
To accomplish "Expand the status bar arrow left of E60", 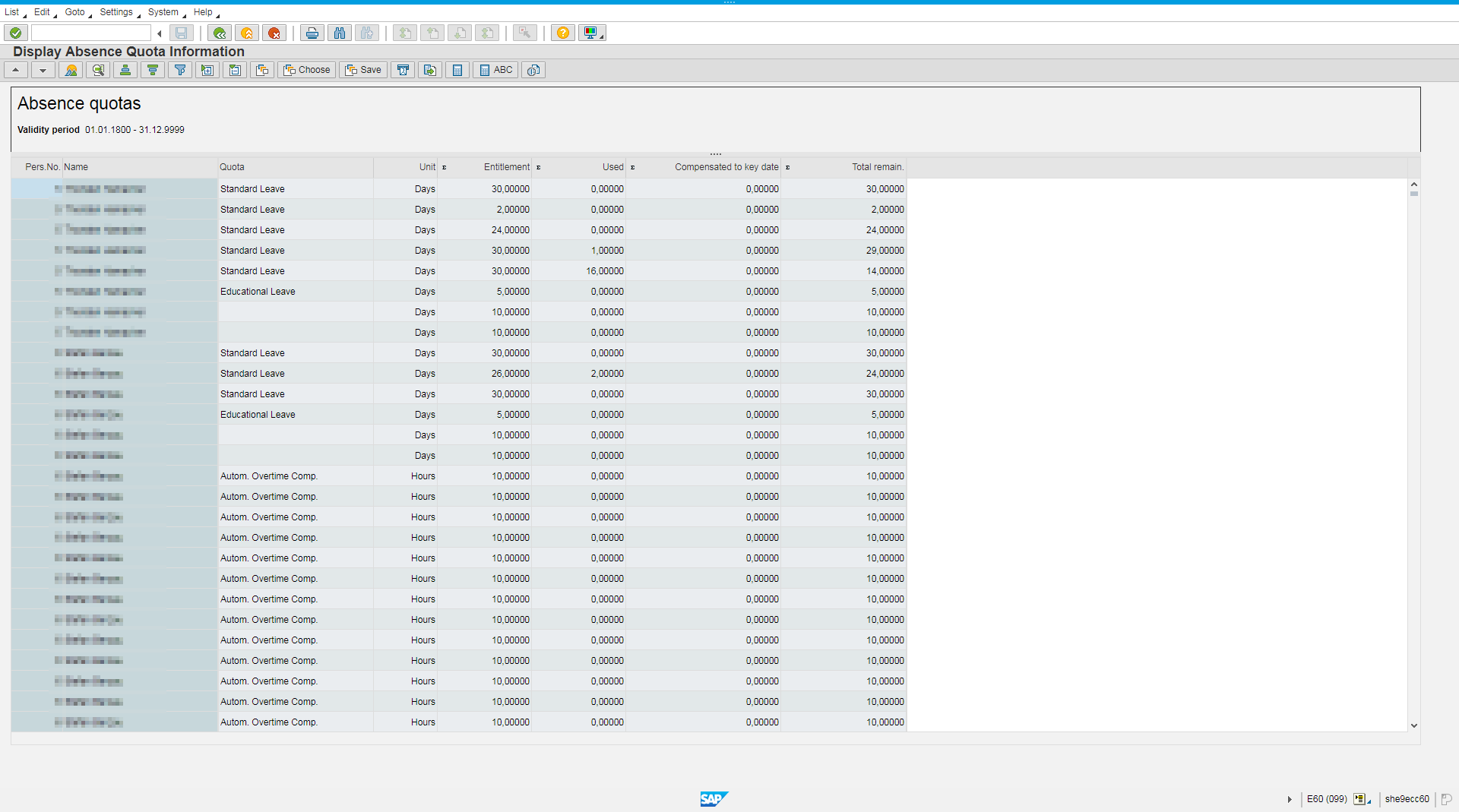I will pos(1290,799).
